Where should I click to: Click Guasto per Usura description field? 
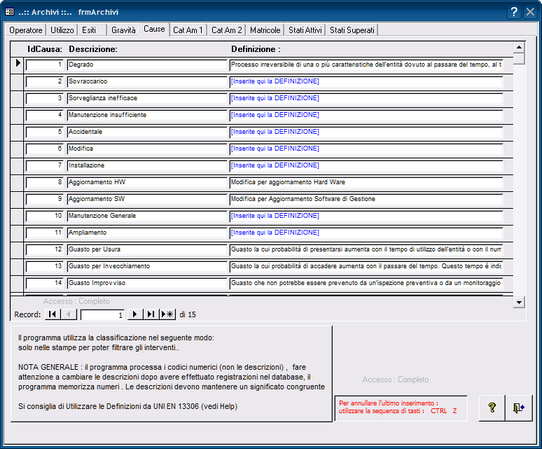[147, 250]
